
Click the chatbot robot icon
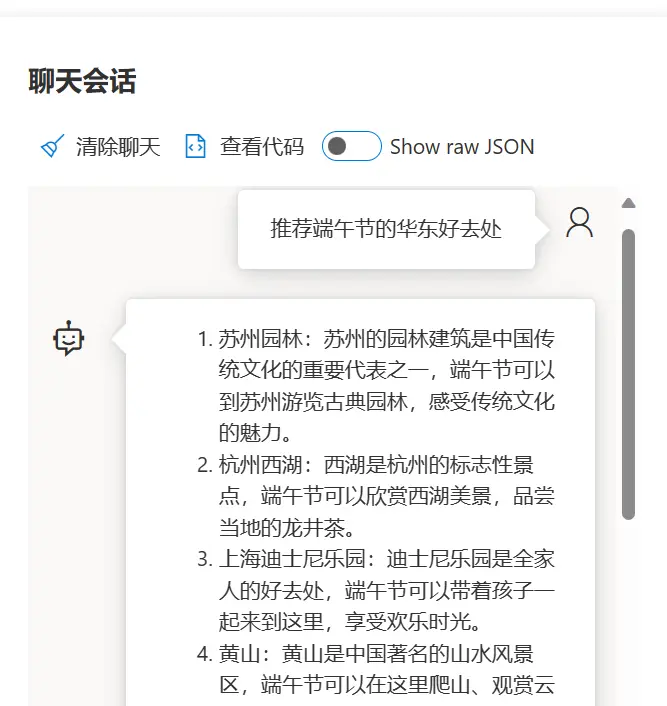pos(68,338)
